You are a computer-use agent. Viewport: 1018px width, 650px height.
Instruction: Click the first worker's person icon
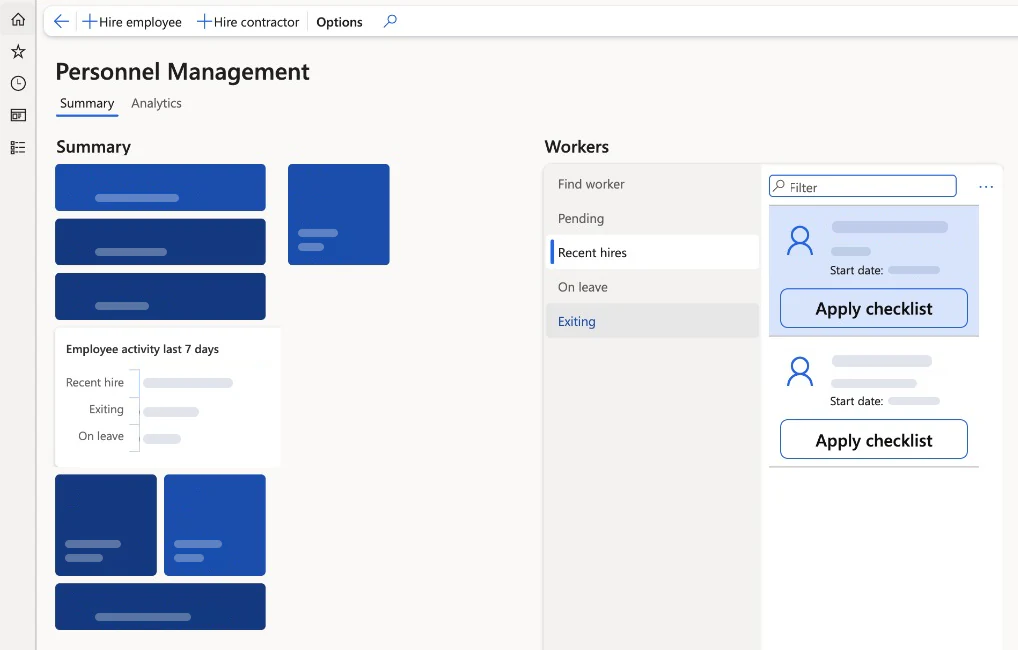pos(800,241)
